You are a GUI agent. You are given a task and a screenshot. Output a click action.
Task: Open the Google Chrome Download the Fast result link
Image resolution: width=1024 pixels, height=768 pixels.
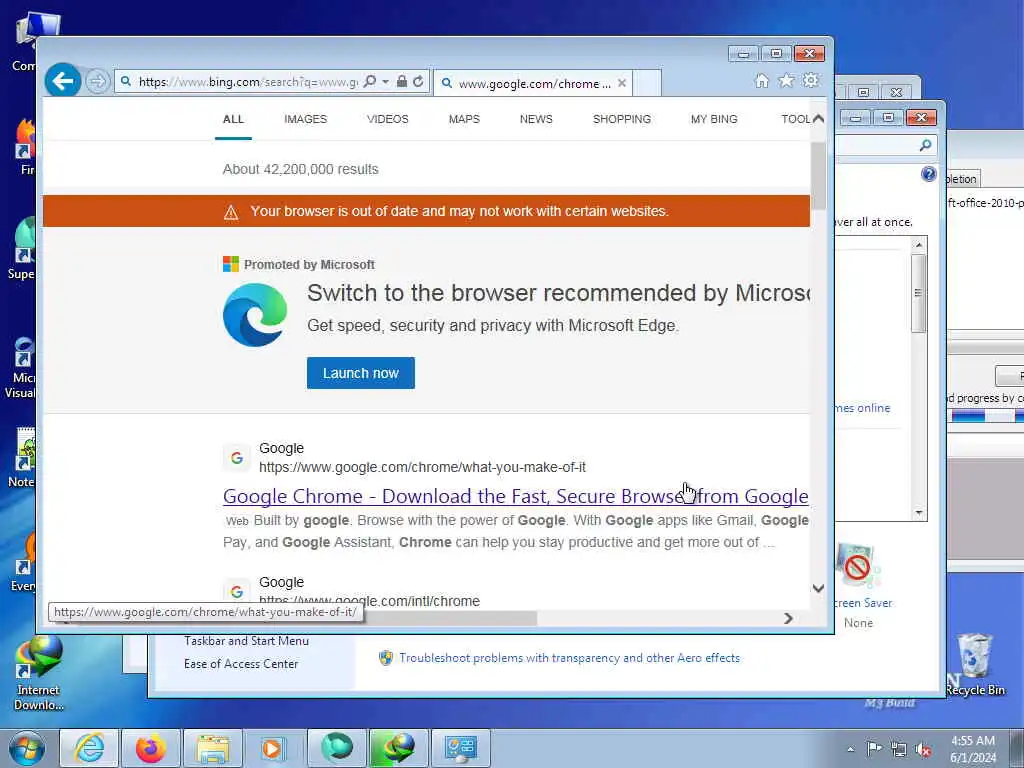(x=515, y=496)
